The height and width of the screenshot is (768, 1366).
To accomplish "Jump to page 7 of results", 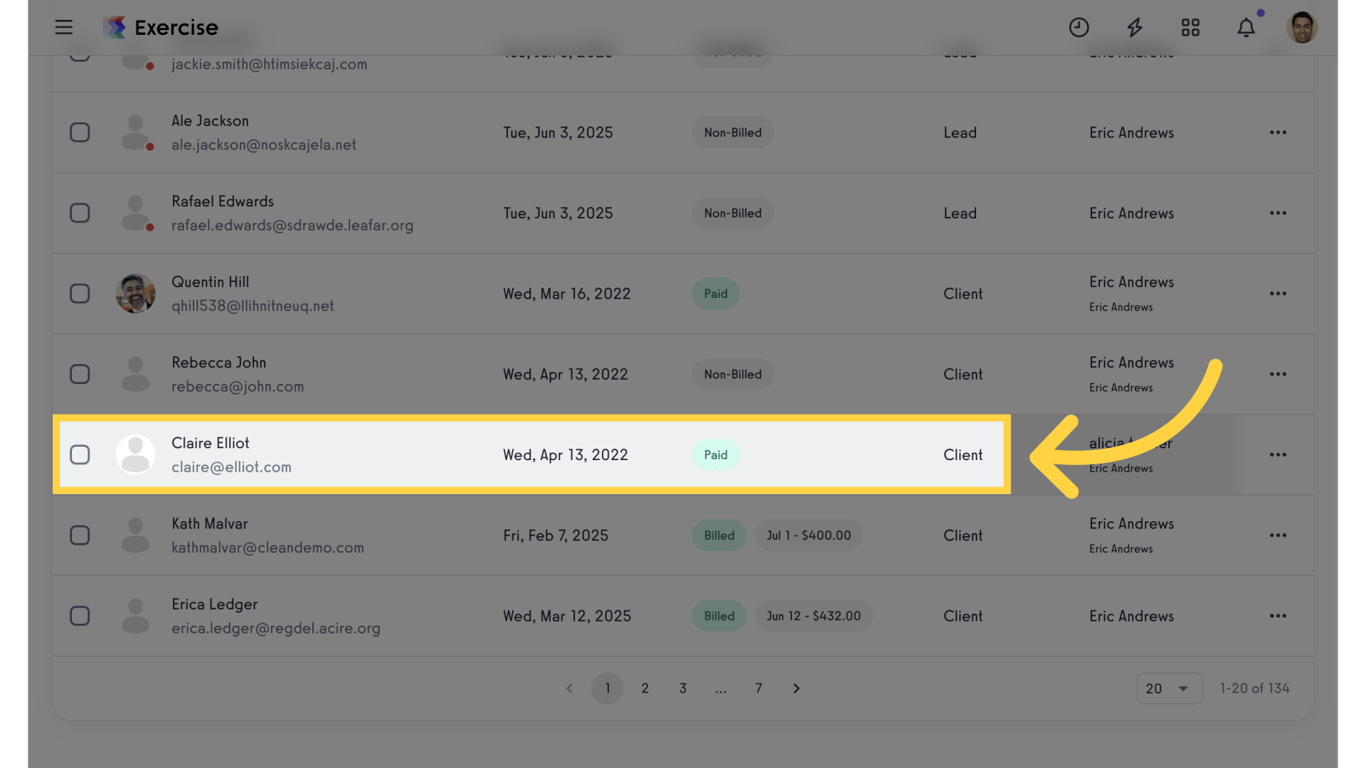I will [x=758, y=688].
